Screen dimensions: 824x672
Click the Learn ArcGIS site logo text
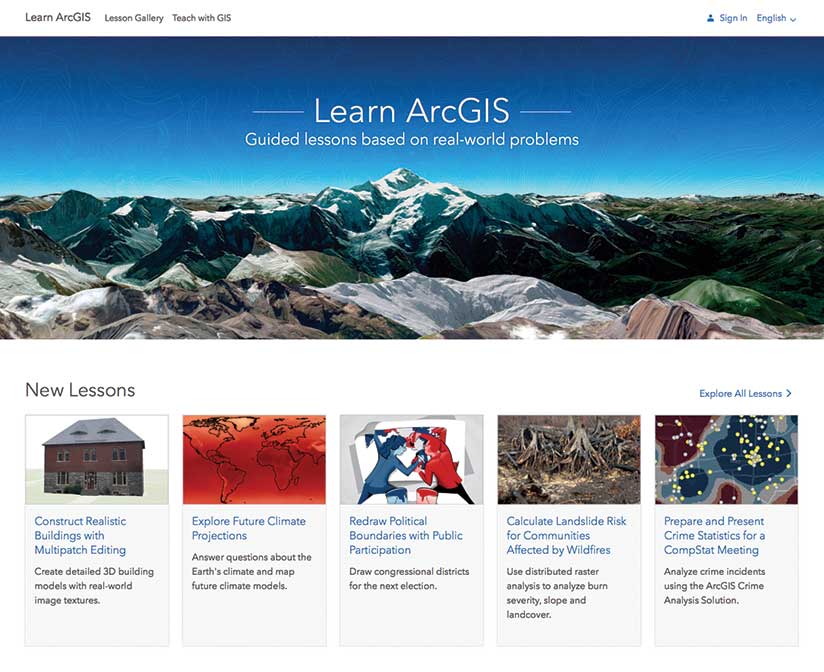click(x=58, y=17)
